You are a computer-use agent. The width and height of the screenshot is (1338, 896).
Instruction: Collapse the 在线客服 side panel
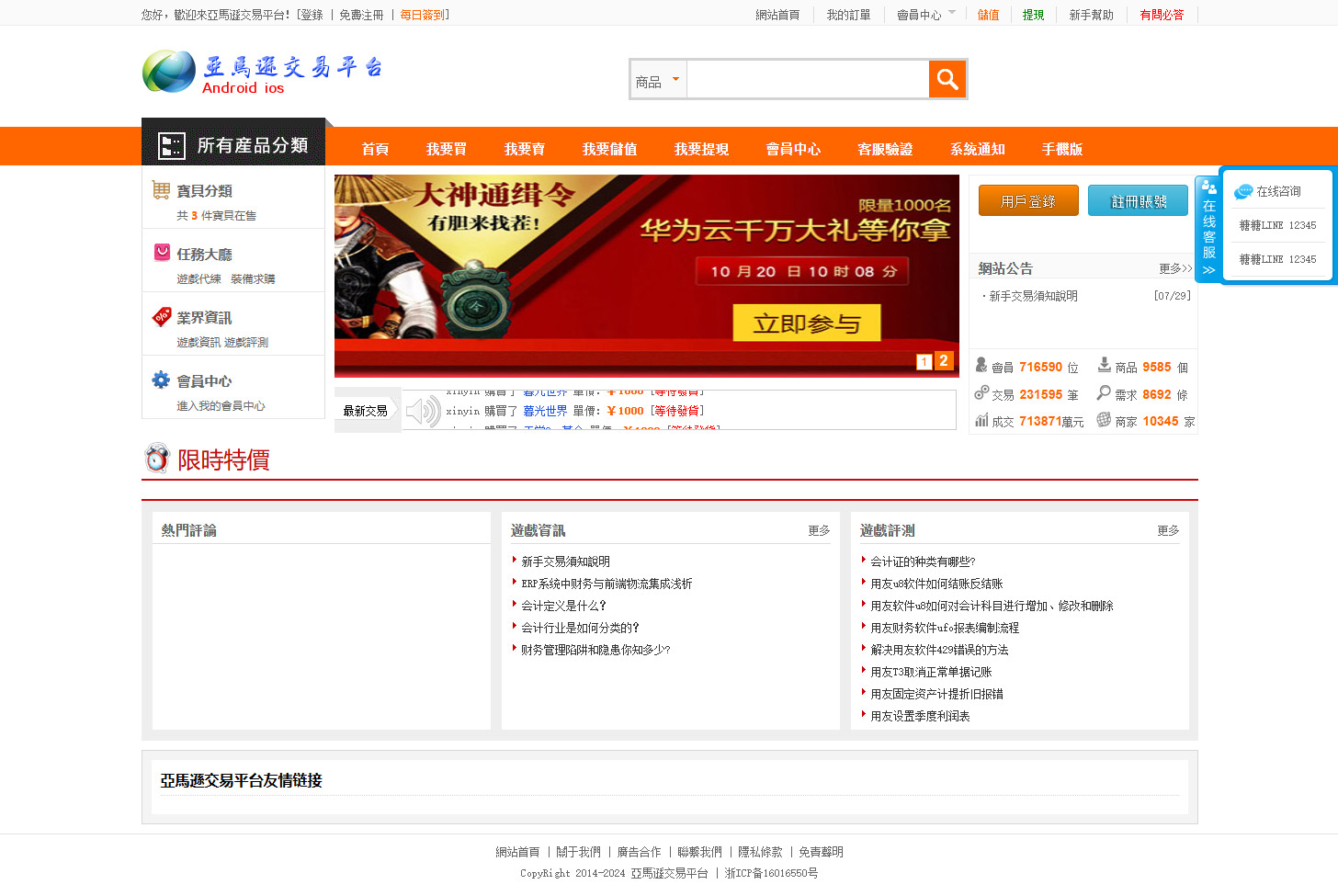click(1208, 270)
